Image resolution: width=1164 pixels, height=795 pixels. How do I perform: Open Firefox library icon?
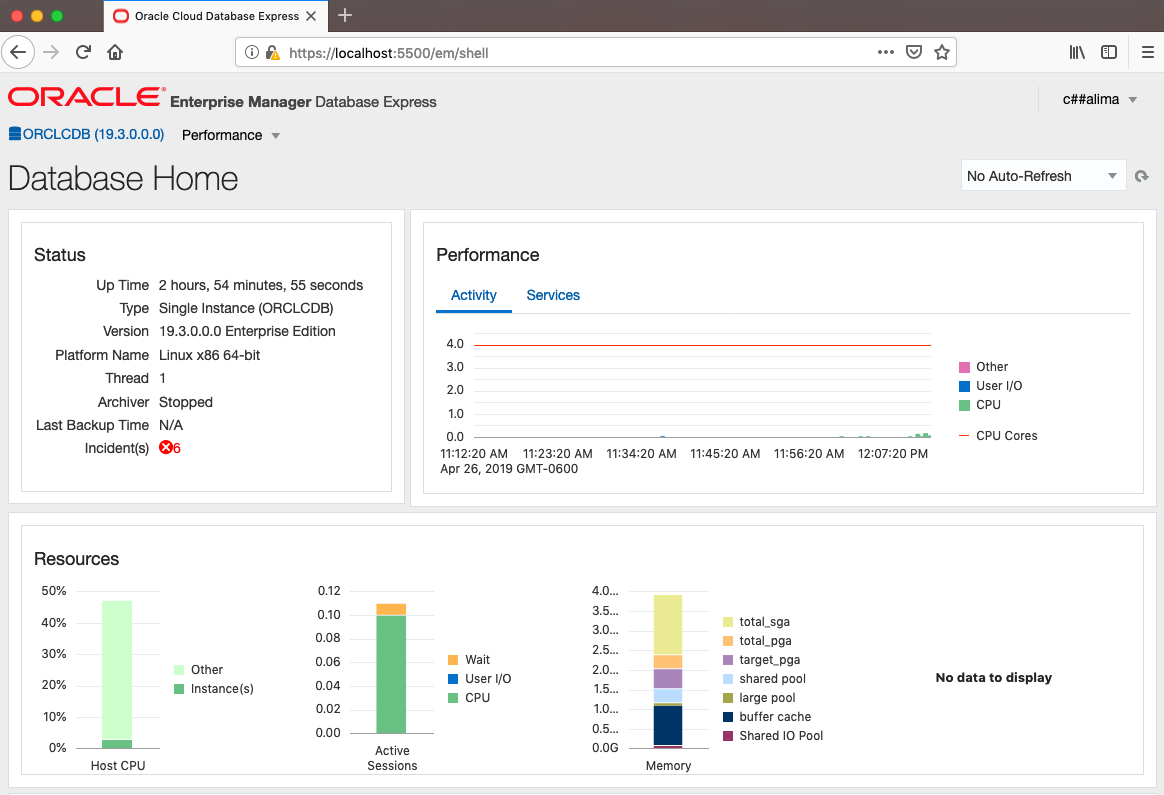pos(1077,52)
